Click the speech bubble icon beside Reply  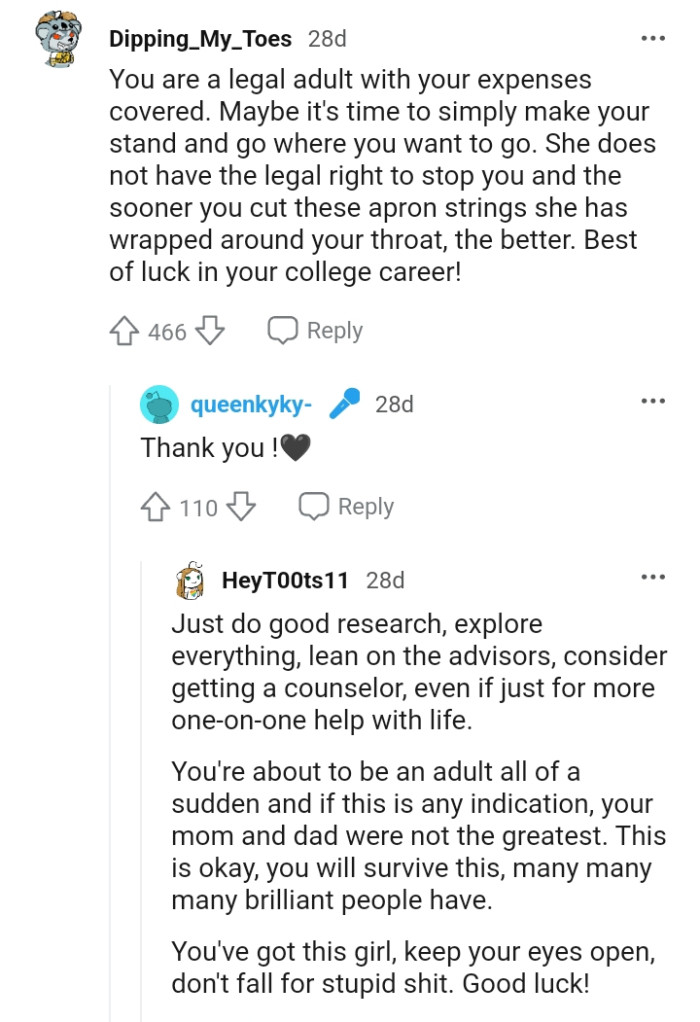click(284, 329)
